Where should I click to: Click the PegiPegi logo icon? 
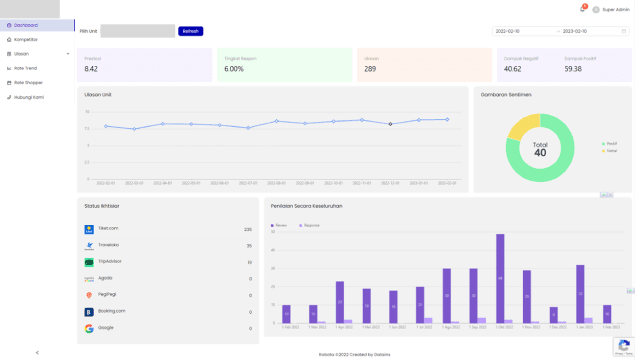point(89,295)
